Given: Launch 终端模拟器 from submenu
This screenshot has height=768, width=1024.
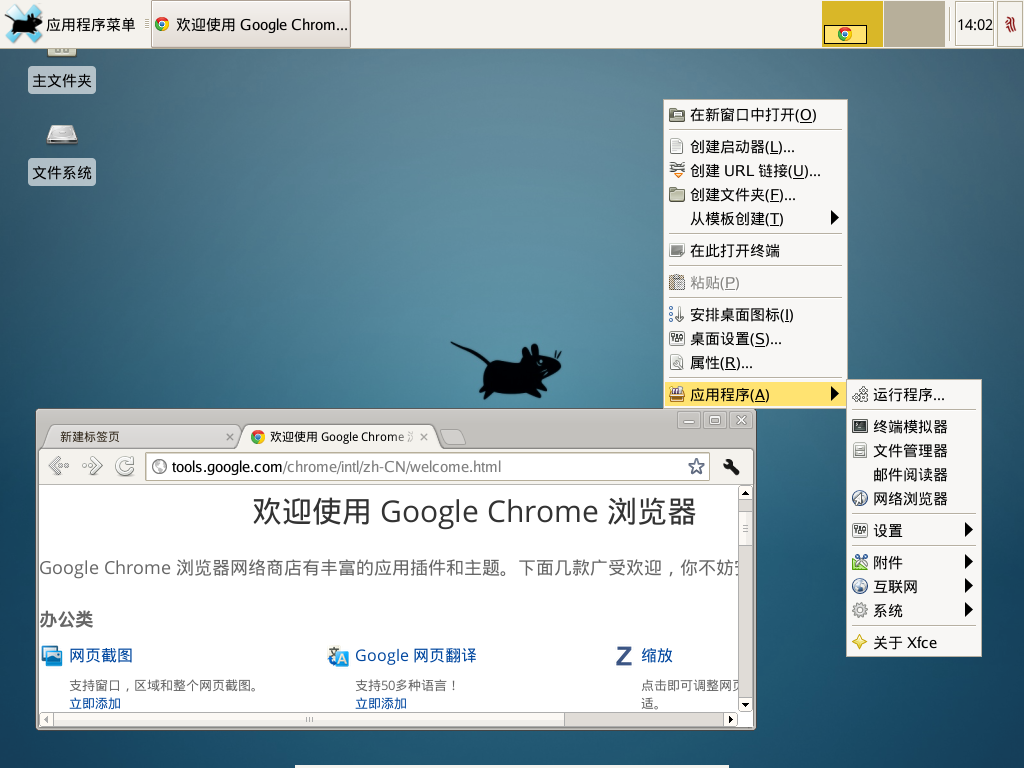Looking at the screenshot, I should [914, 426].
